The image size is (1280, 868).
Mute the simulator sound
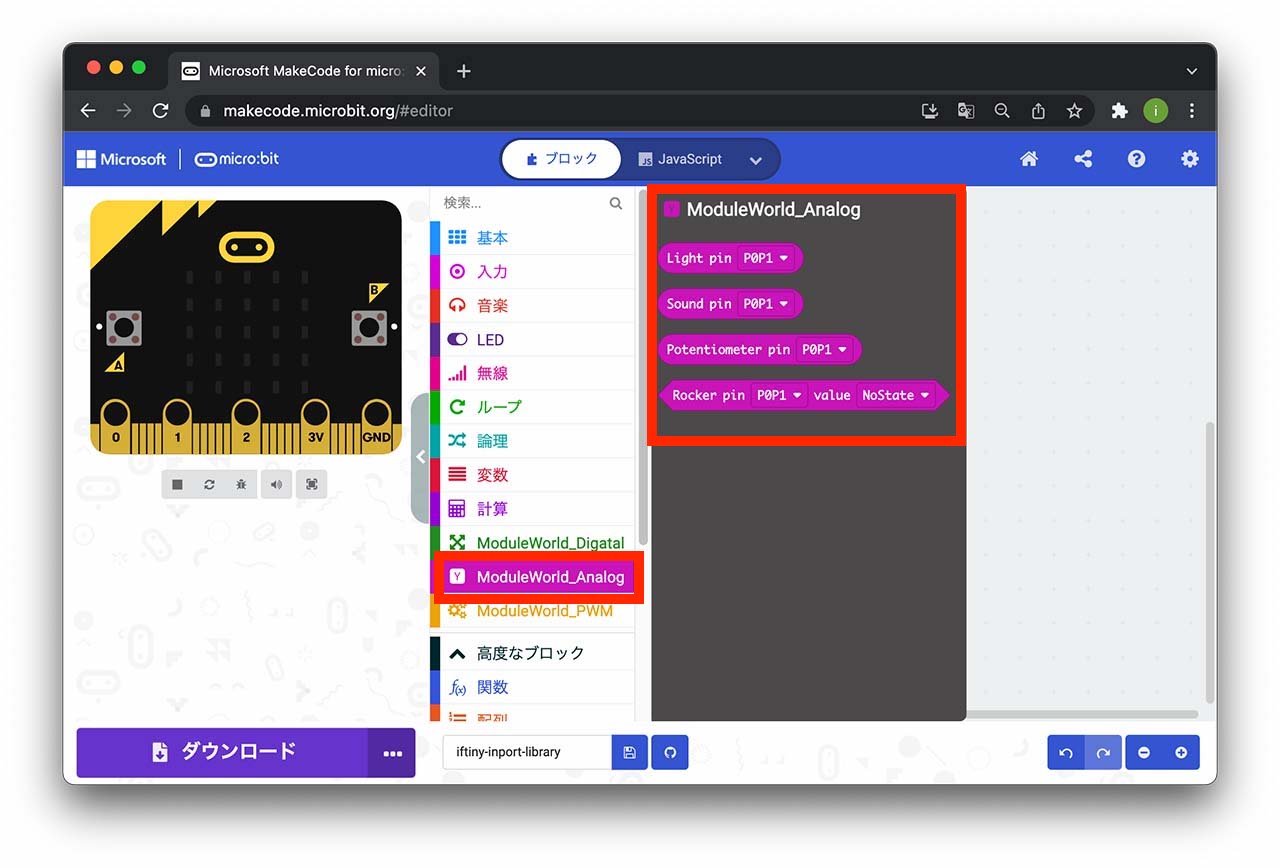(276, 484)
